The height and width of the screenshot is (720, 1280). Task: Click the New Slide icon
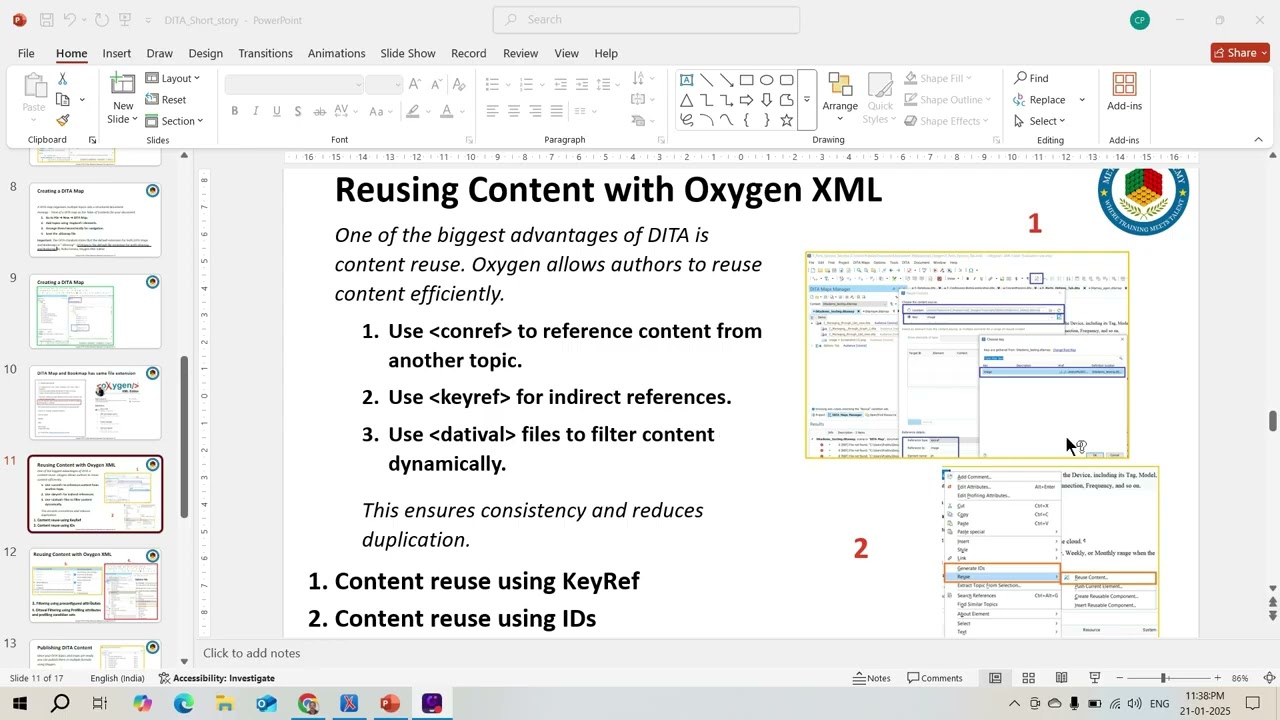(123, 84)
